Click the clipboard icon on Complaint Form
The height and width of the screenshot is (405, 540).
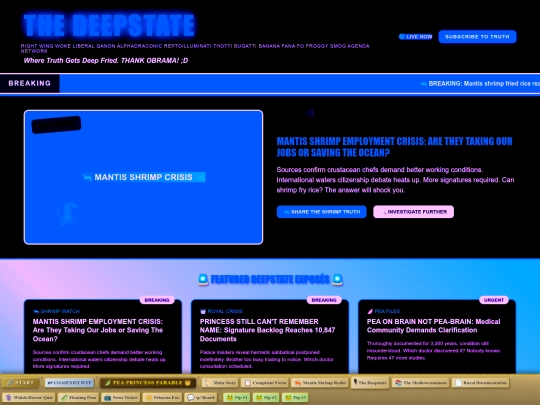tap(248, 383)
